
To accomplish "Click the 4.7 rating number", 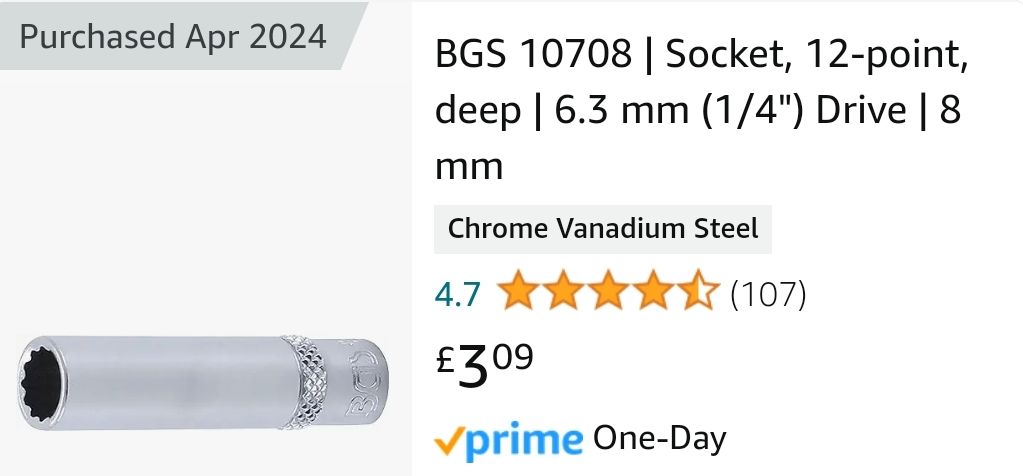I will (x=458, y=294).
